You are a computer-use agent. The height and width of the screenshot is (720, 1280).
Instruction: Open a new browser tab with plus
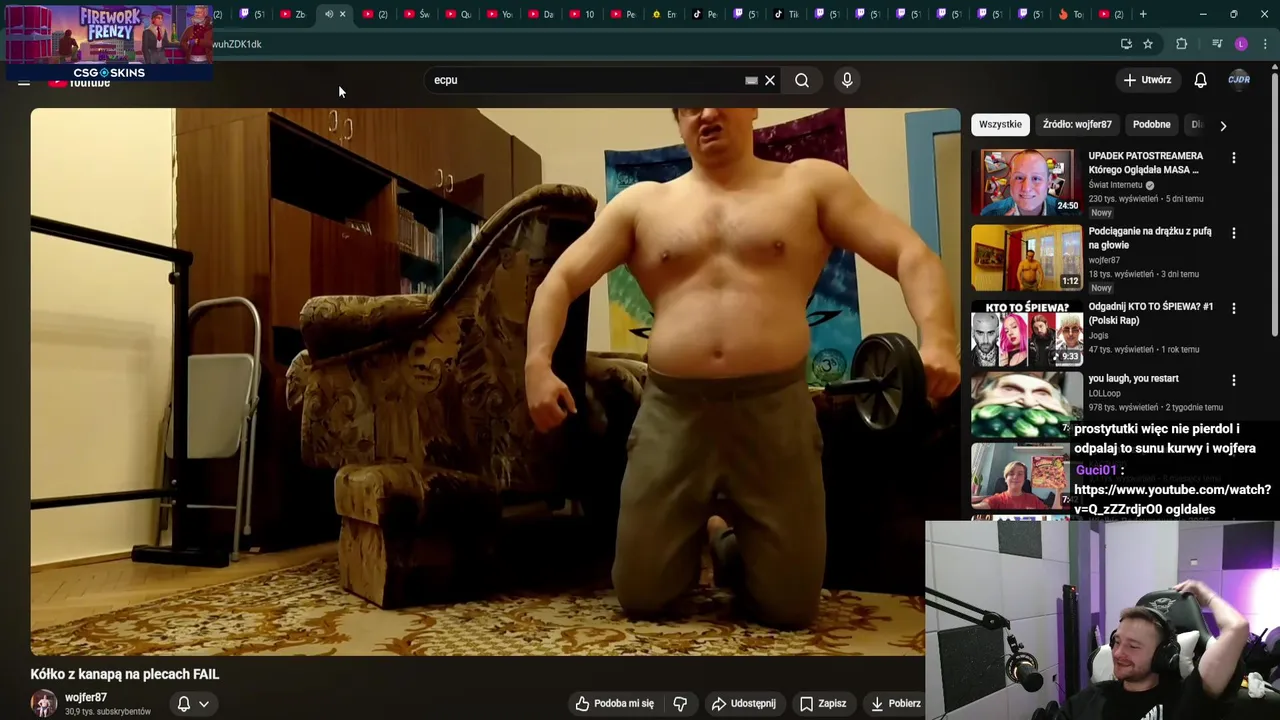tap(1143, 14)
